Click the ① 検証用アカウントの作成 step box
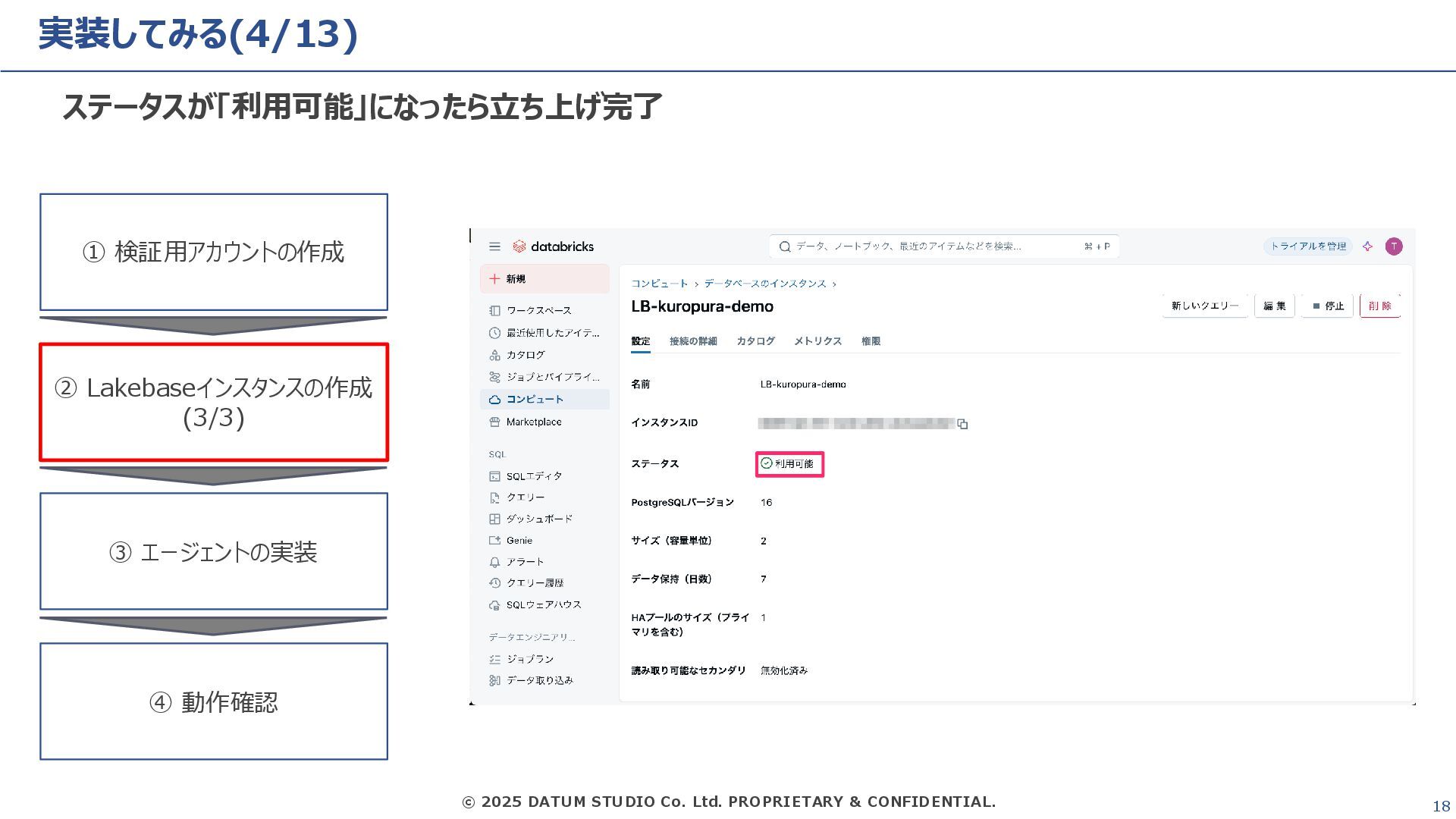 [x=214, y=252]
